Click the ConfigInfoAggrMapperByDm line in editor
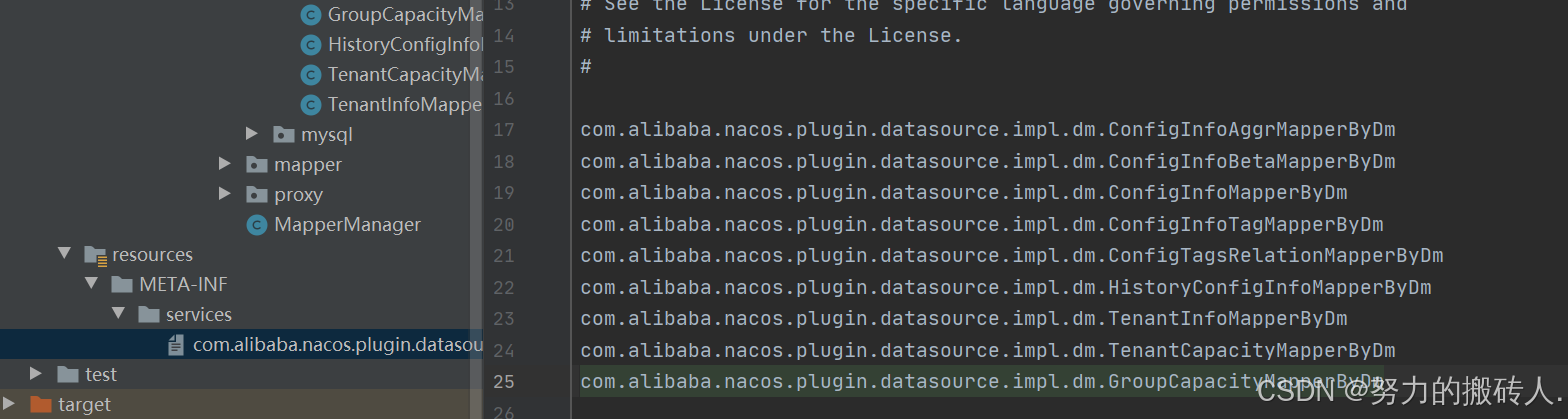 click(988, 130)
